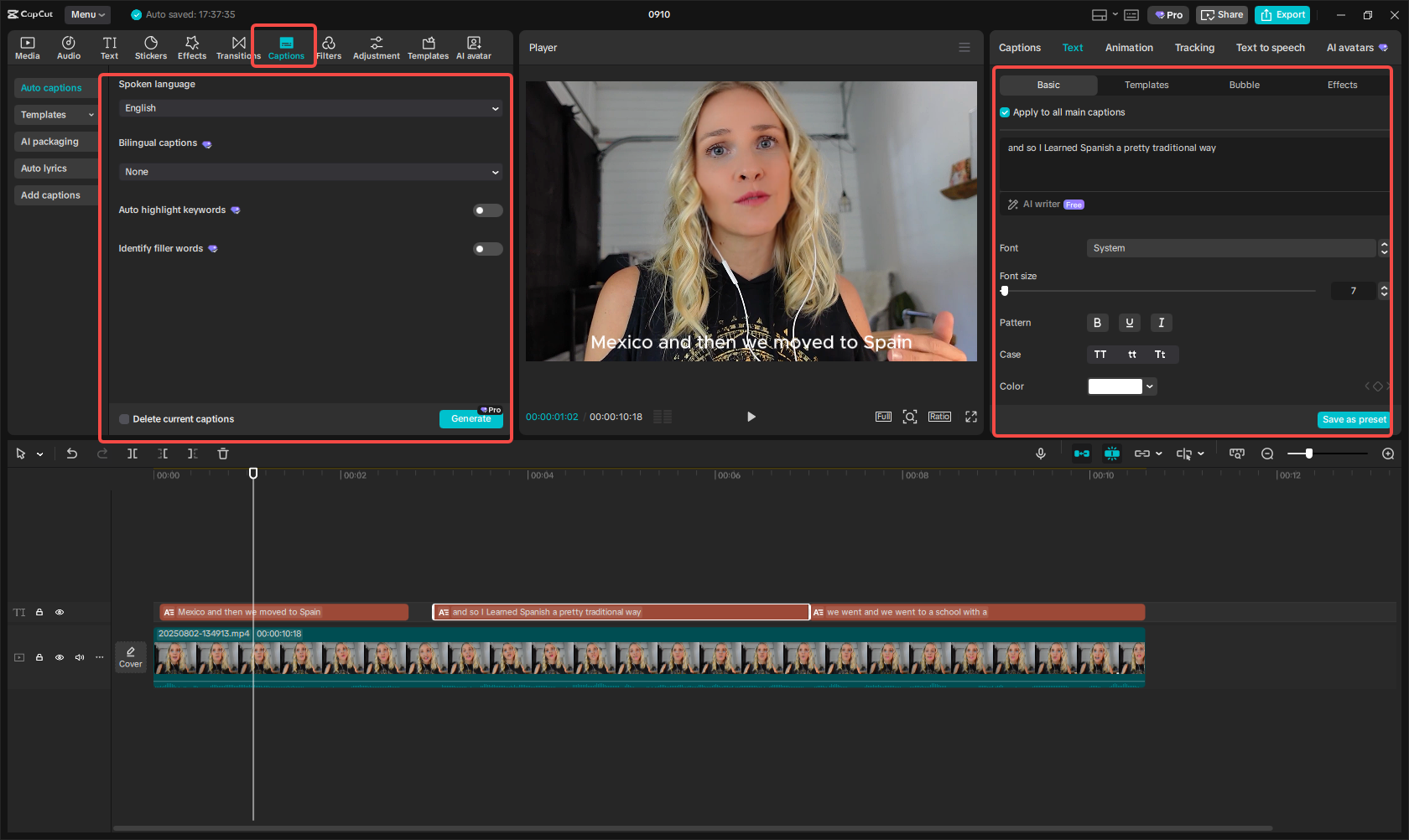This screenshot has width=1409, height=840.
Task: Click the microphone record voiceover icon
Action: pyautogui.click(x=1041, y=454)
